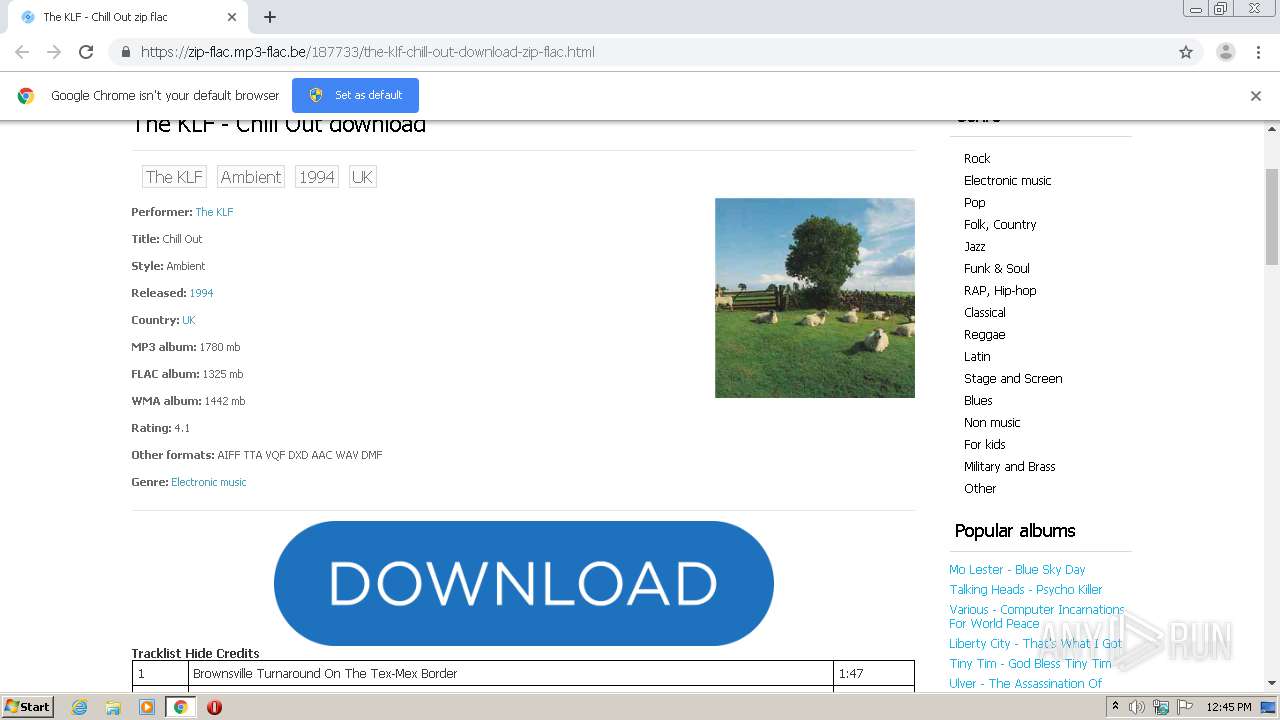Select Electronic music in genre sidebar

click(1008, 180)
